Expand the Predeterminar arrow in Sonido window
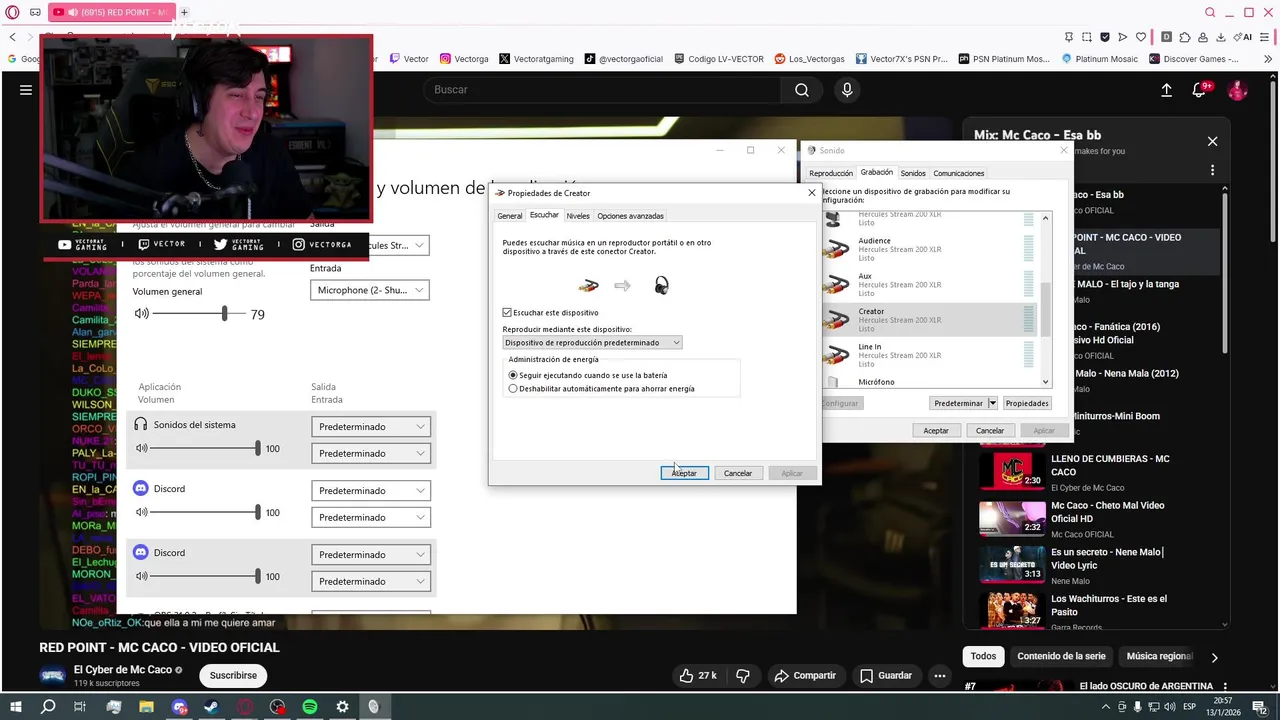The height and width of the screenshot is (720, 1280). [992, 403]
